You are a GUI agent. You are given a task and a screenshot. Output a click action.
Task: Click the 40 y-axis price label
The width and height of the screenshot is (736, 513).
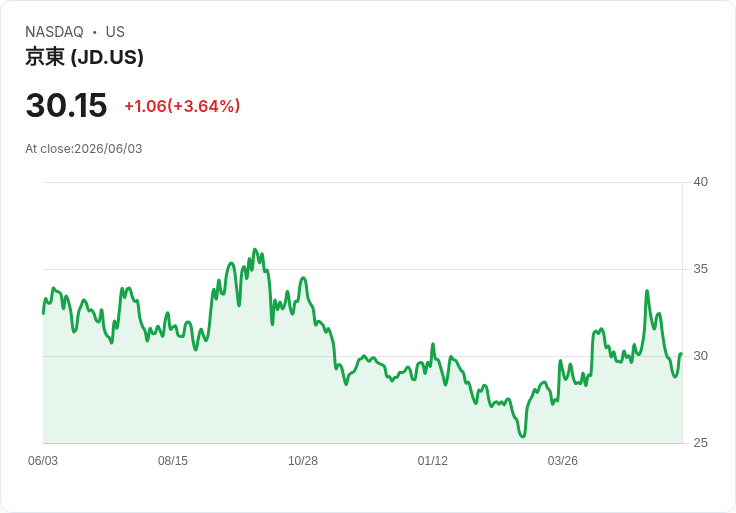coord(700,182)
